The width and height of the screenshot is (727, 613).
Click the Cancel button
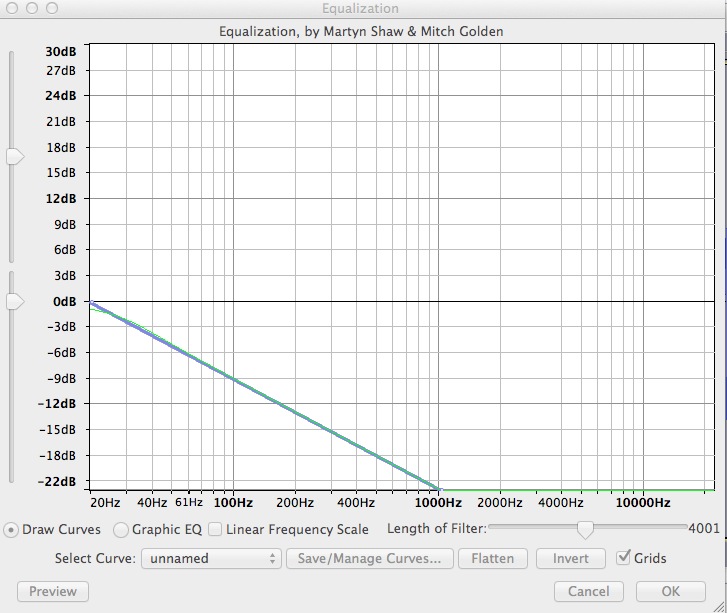[588, 591]
